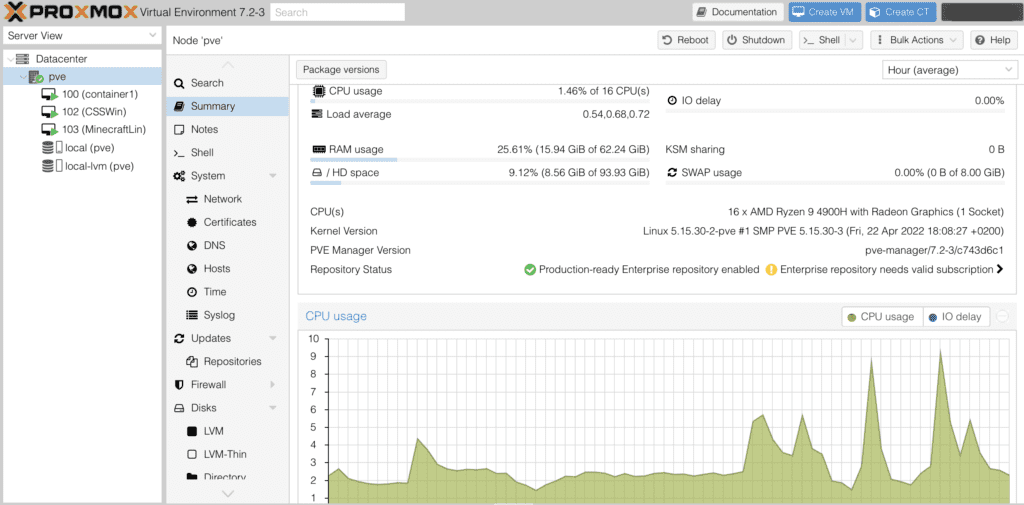1024x505 pixels.
Task: Click the Syslog list icon
Action: pyautogui.click(x=192, y=315)
